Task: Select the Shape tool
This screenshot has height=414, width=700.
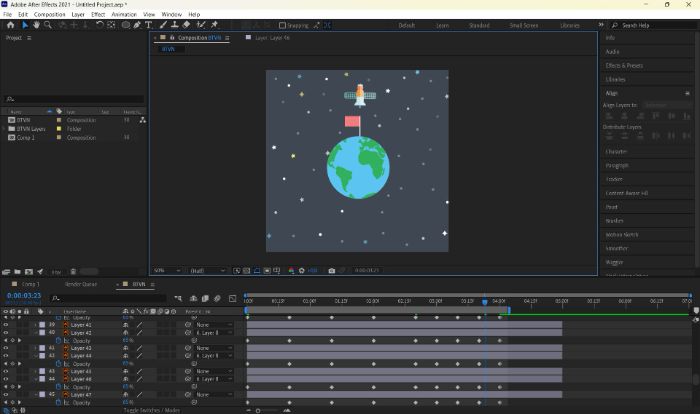Action: [126, 25]
